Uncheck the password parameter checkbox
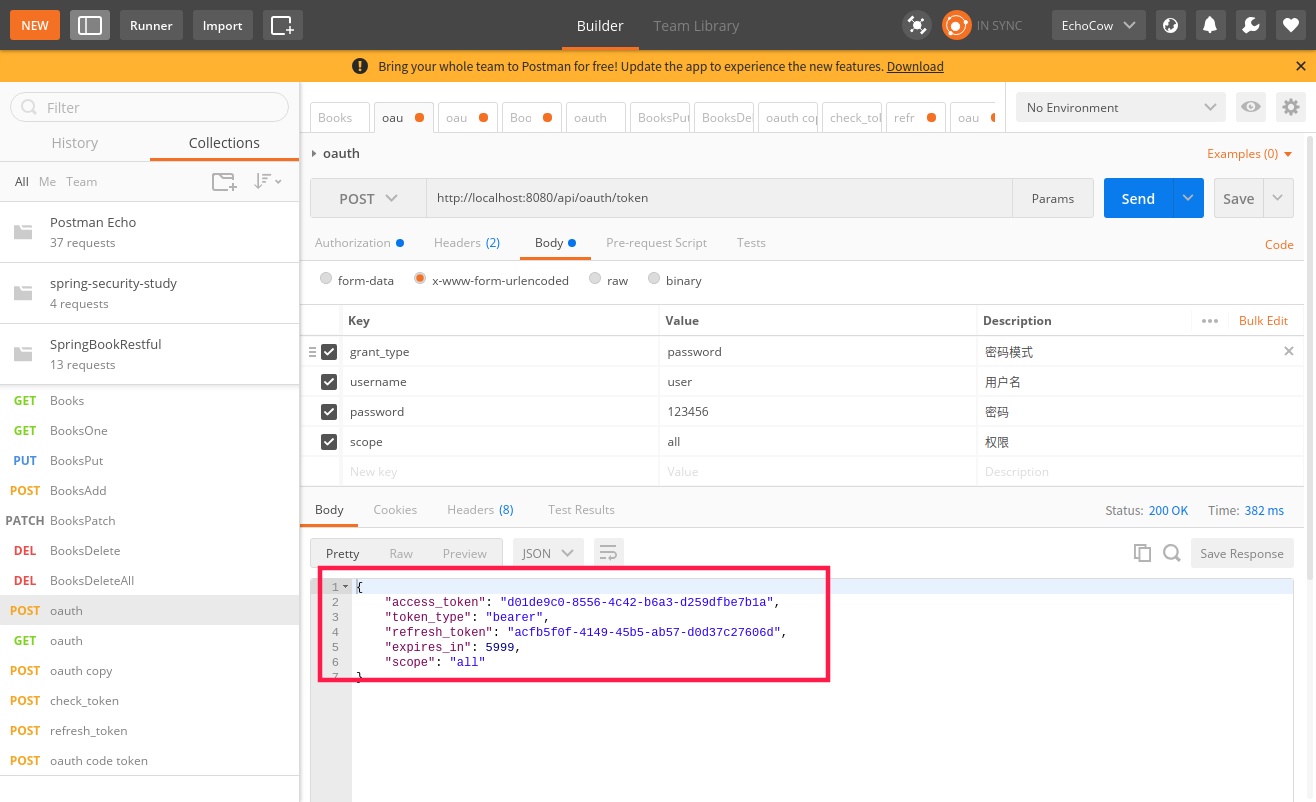Viewport: 1316px width, 802px height. tap(329, 412)
